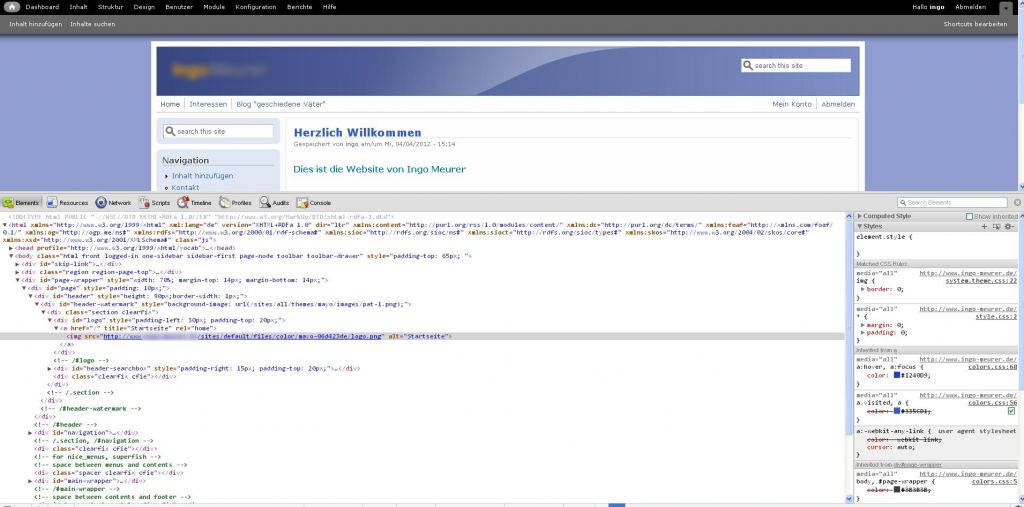Viewport: 1024px width, 507px height.
Task: Switch to the Network panel
Action: [x=113, y=202]
